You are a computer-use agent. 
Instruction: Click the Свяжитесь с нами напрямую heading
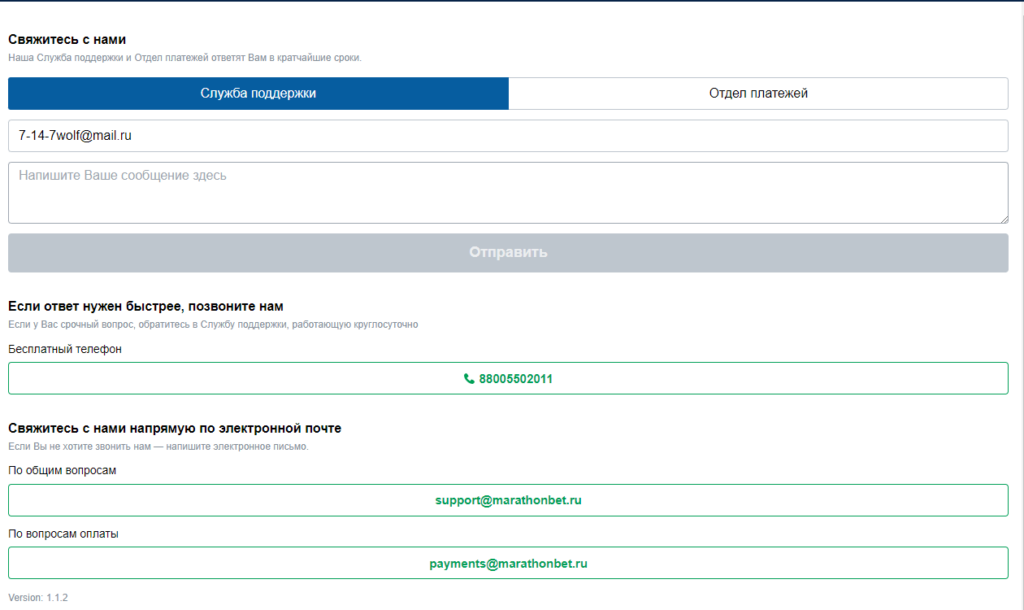174,428
